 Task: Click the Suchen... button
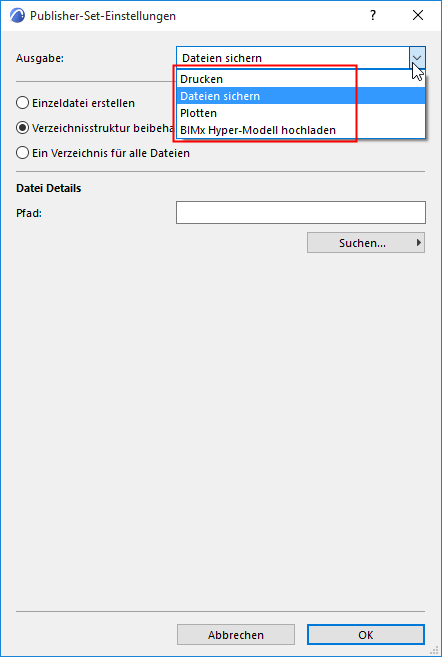(x=362, y=243)
